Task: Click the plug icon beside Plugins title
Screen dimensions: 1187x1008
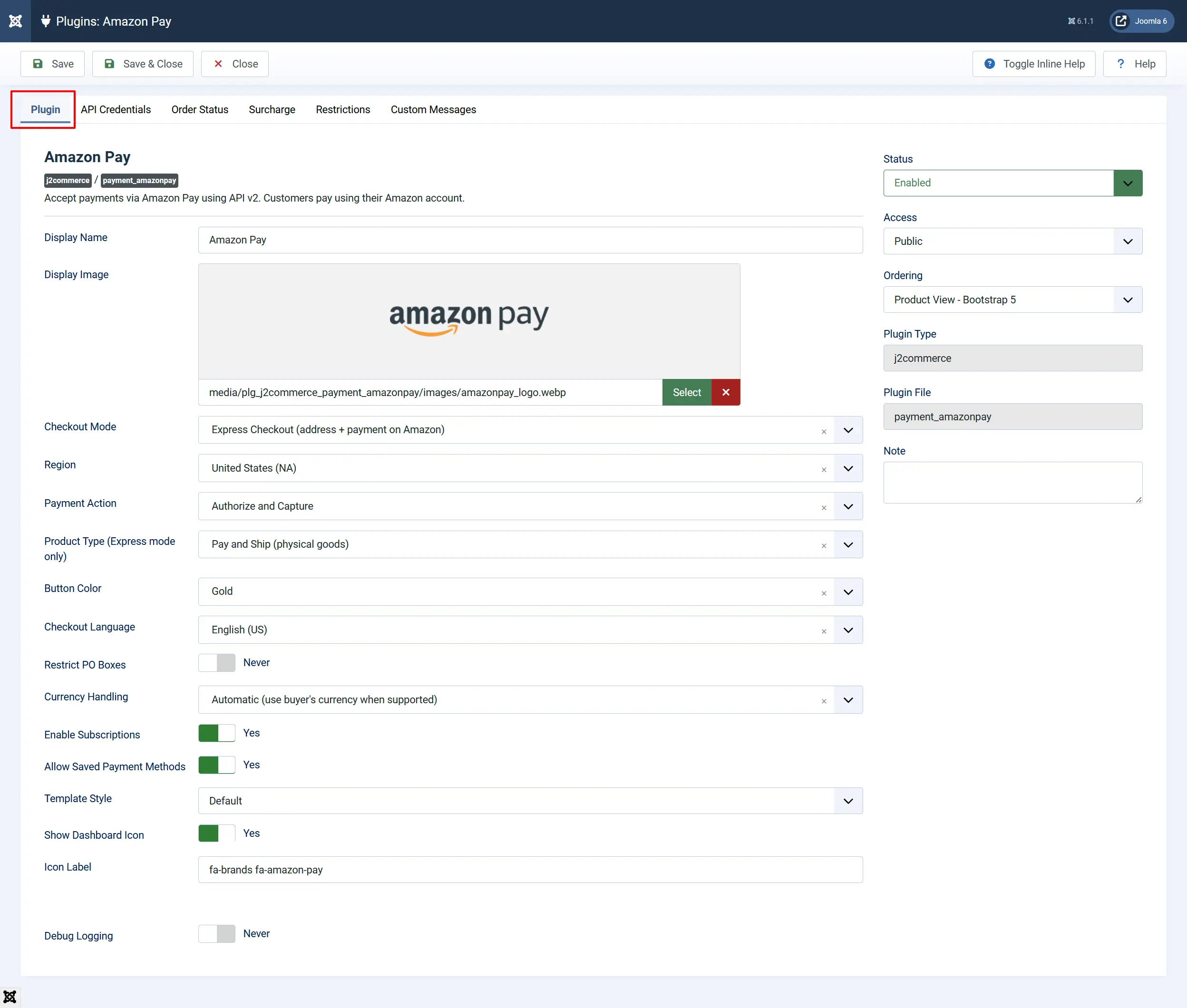Action: coord(46,21)
